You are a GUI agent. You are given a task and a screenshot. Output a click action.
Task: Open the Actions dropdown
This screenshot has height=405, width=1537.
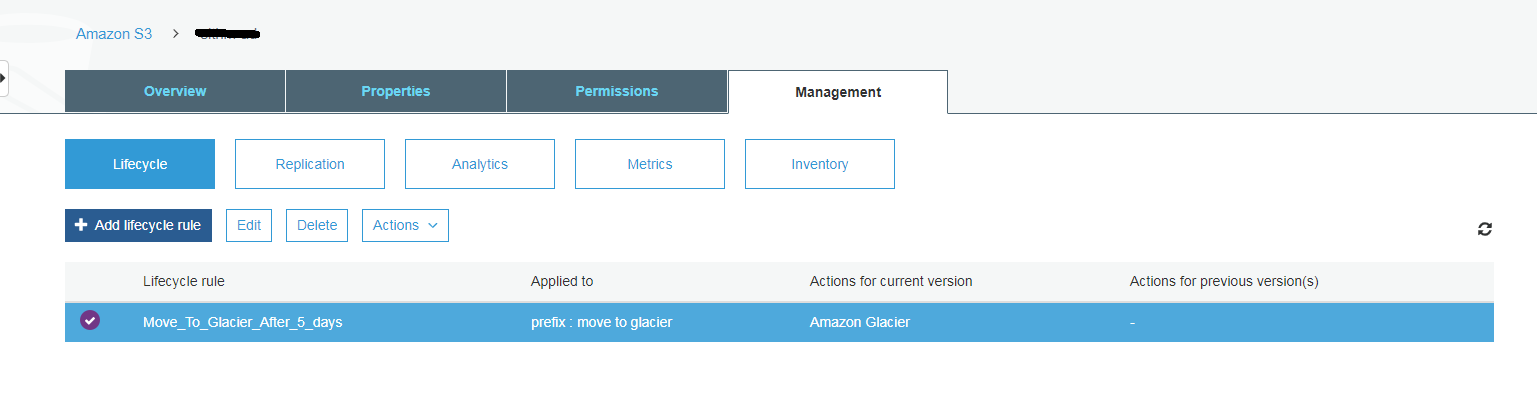(405, 225)
